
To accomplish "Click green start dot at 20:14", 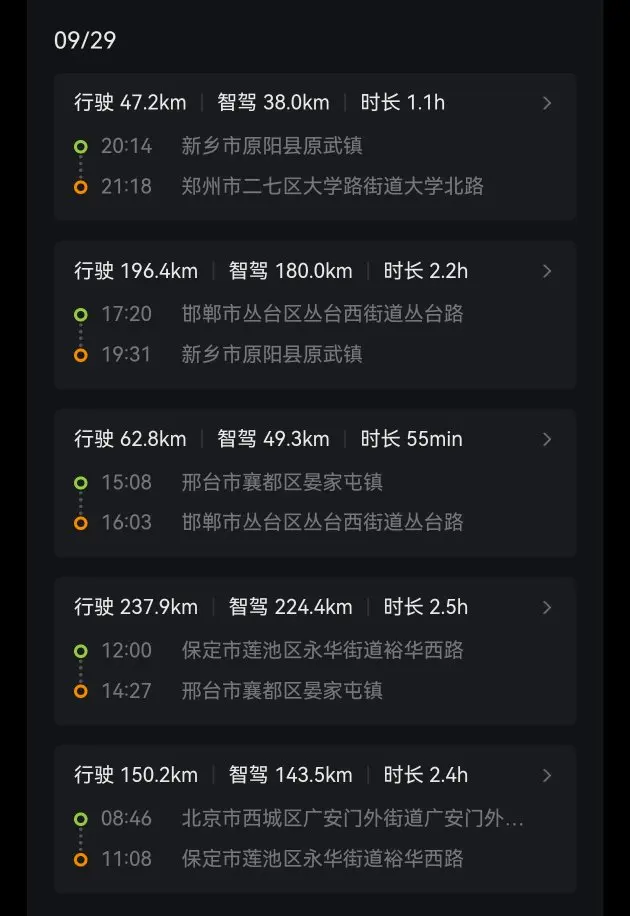I will pyautogui.click(x=80, y=147).
